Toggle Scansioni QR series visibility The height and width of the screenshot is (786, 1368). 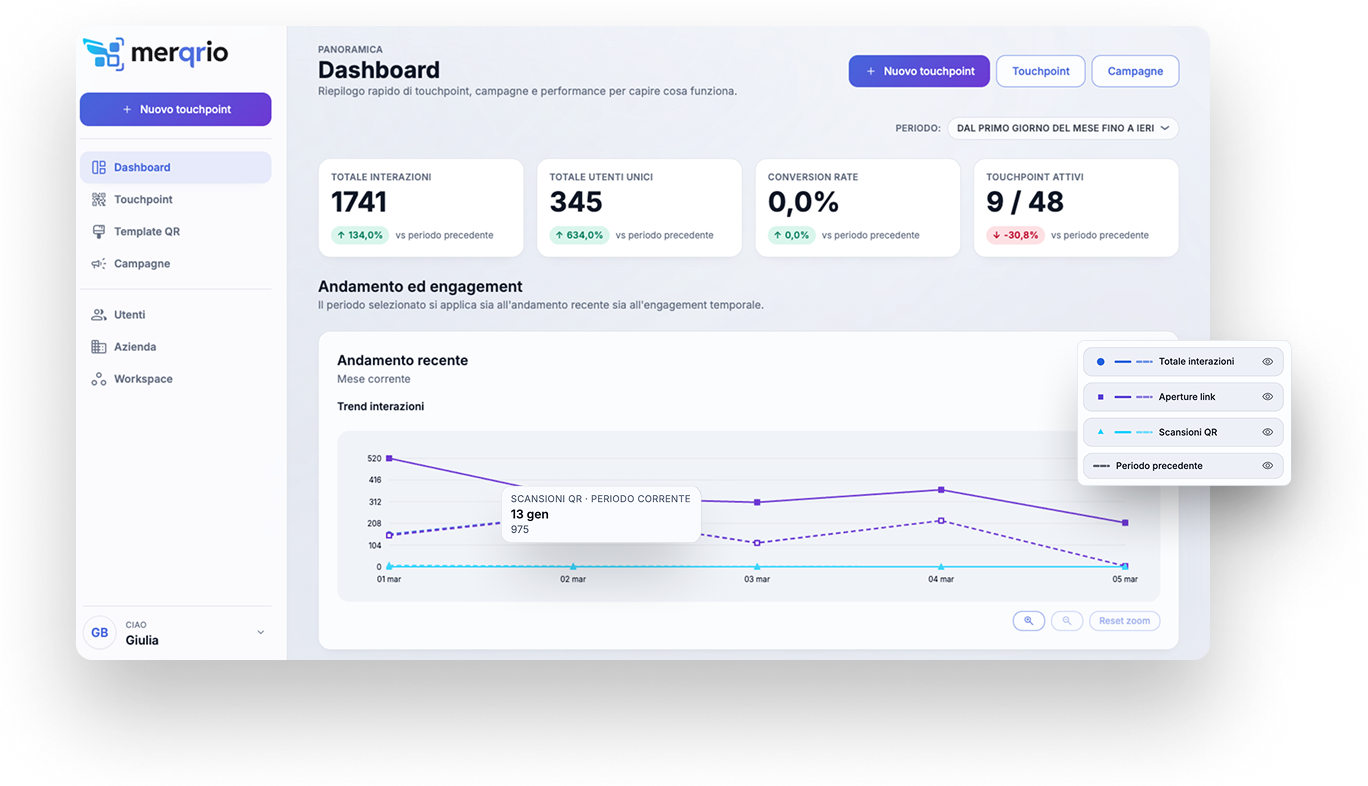1267,432
